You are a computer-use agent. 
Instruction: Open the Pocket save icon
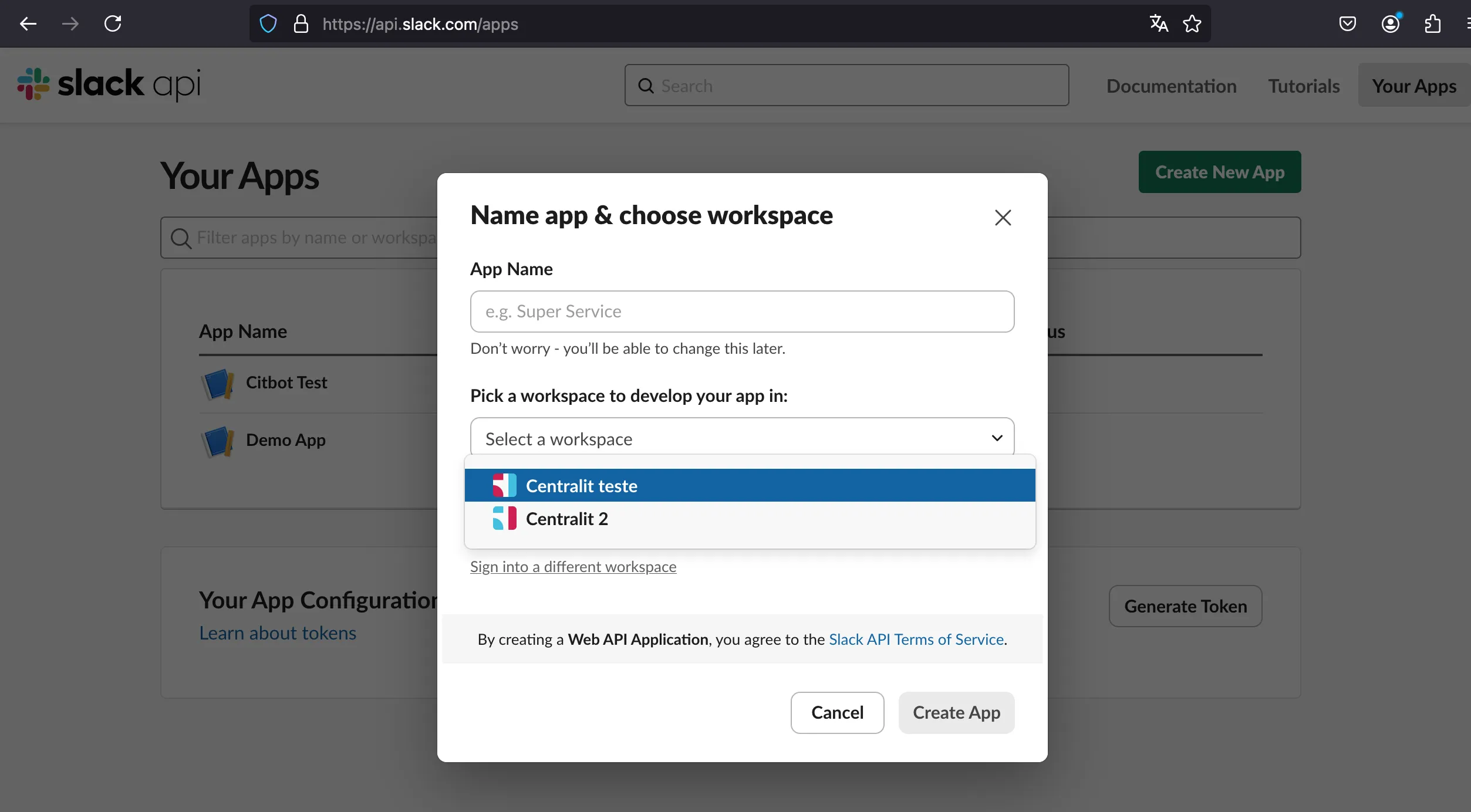click(x=1348, y=24)
